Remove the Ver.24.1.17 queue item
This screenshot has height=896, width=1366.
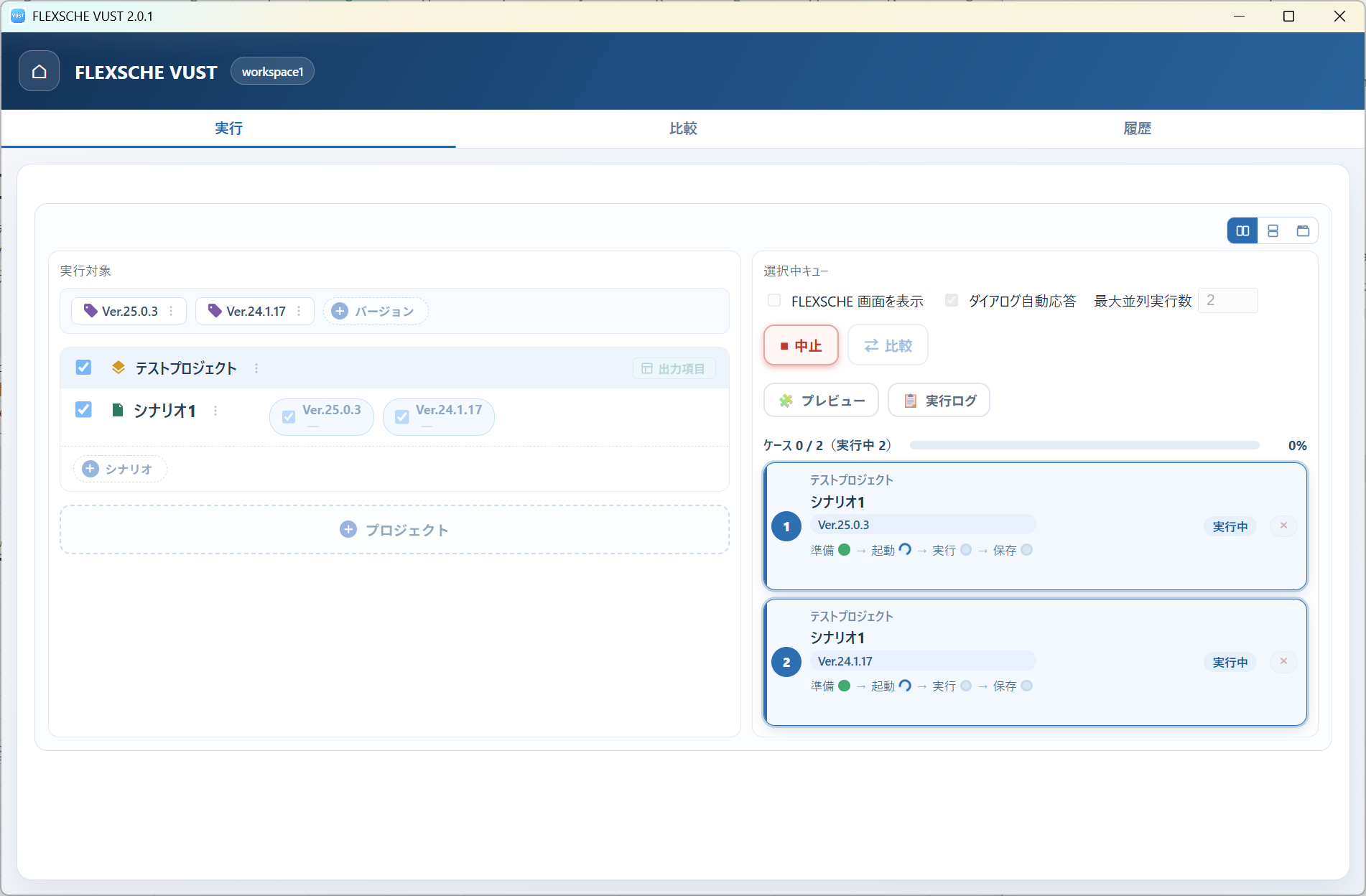tap(1283, 661)
